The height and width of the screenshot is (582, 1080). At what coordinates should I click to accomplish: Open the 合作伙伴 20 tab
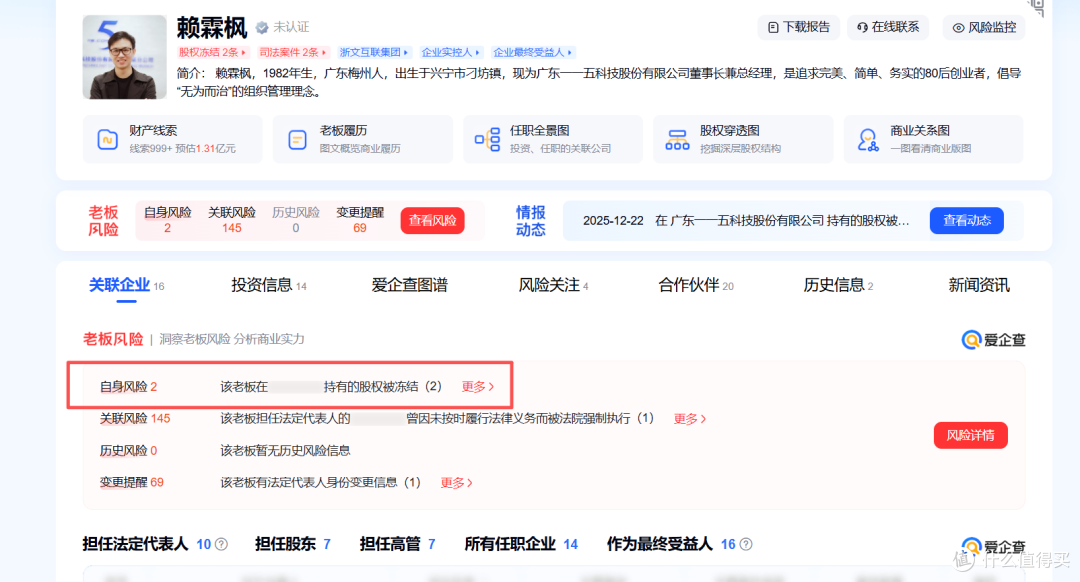696,285
